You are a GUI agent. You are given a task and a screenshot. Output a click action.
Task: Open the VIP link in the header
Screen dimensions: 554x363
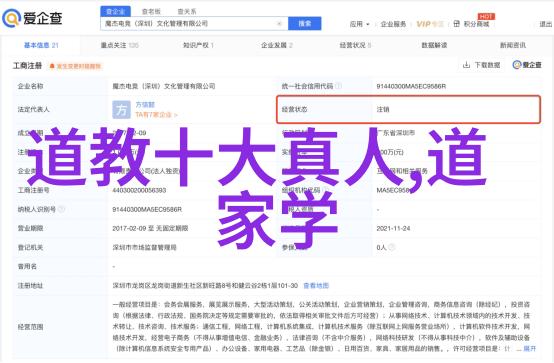[x=430, y=24]
